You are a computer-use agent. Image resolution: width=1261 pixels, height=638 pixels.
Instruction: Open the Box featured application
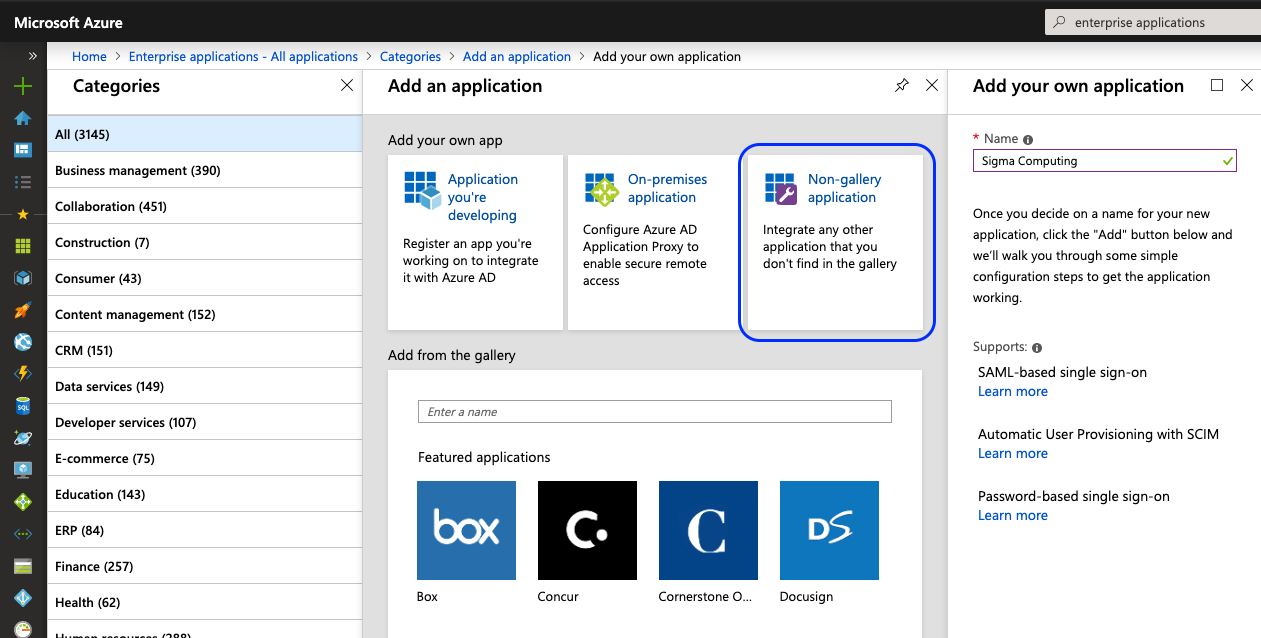(466, 531)
